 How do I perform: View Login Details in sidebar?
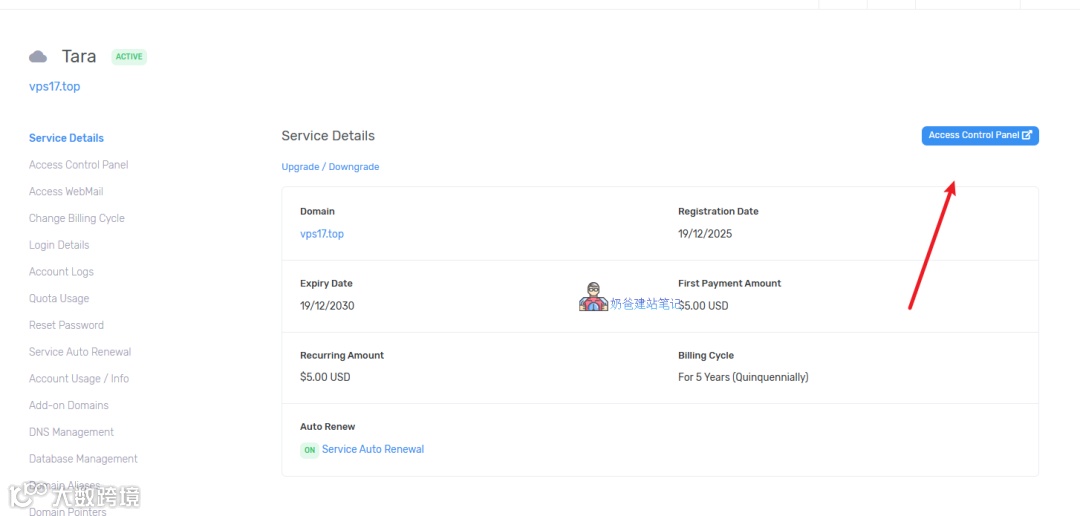[59, 245]
